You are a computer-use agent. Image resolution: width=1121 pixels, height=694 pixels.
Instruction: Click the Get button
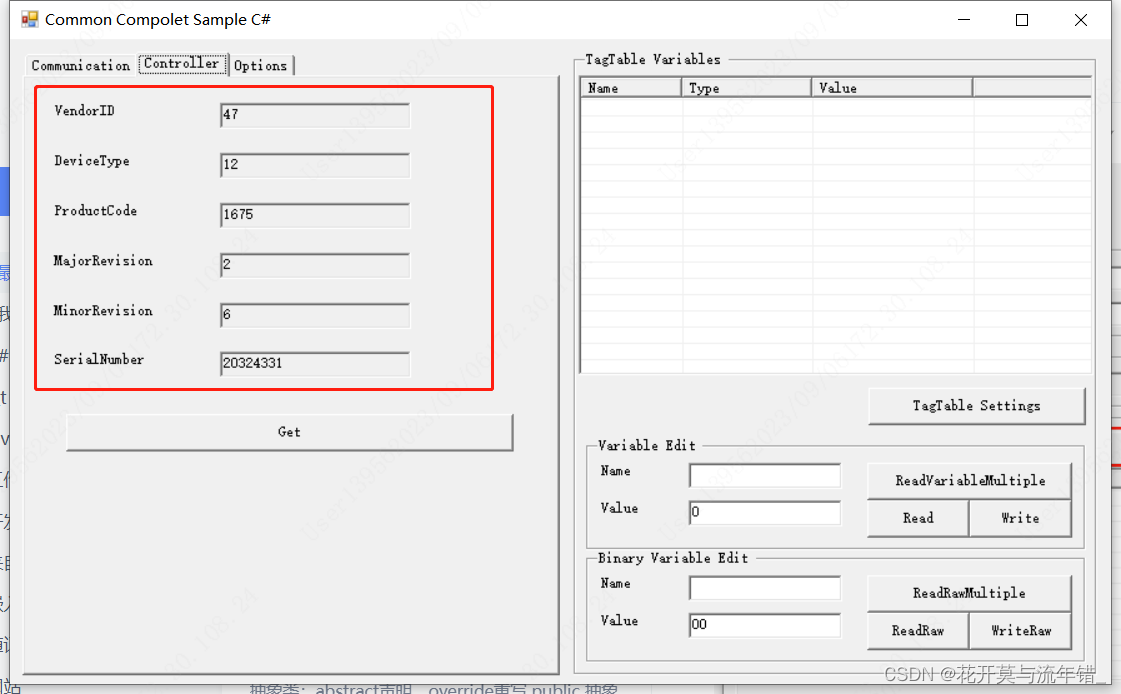coord(290,432)
